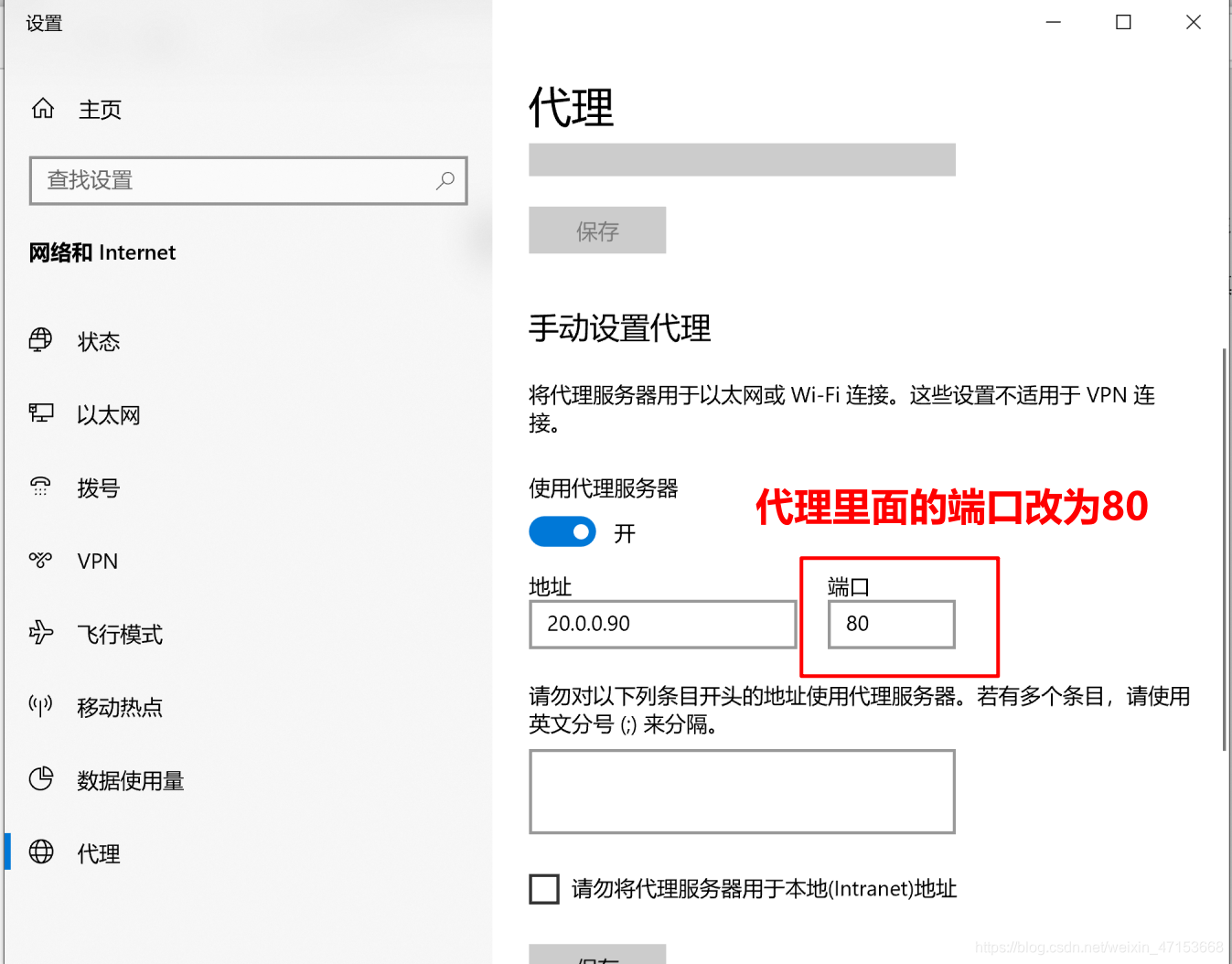Click the 飞行模式 airplane icon
Viewport: 1232px width, 964px height.
[40, 633]
